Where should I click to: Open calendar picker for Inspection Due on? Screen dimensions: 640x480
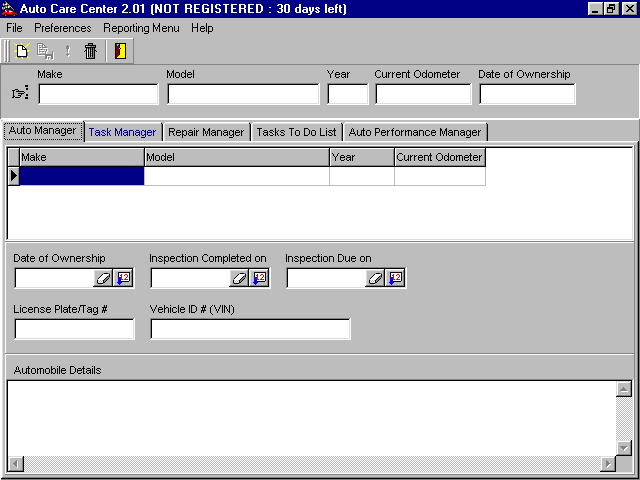point(395,279)
